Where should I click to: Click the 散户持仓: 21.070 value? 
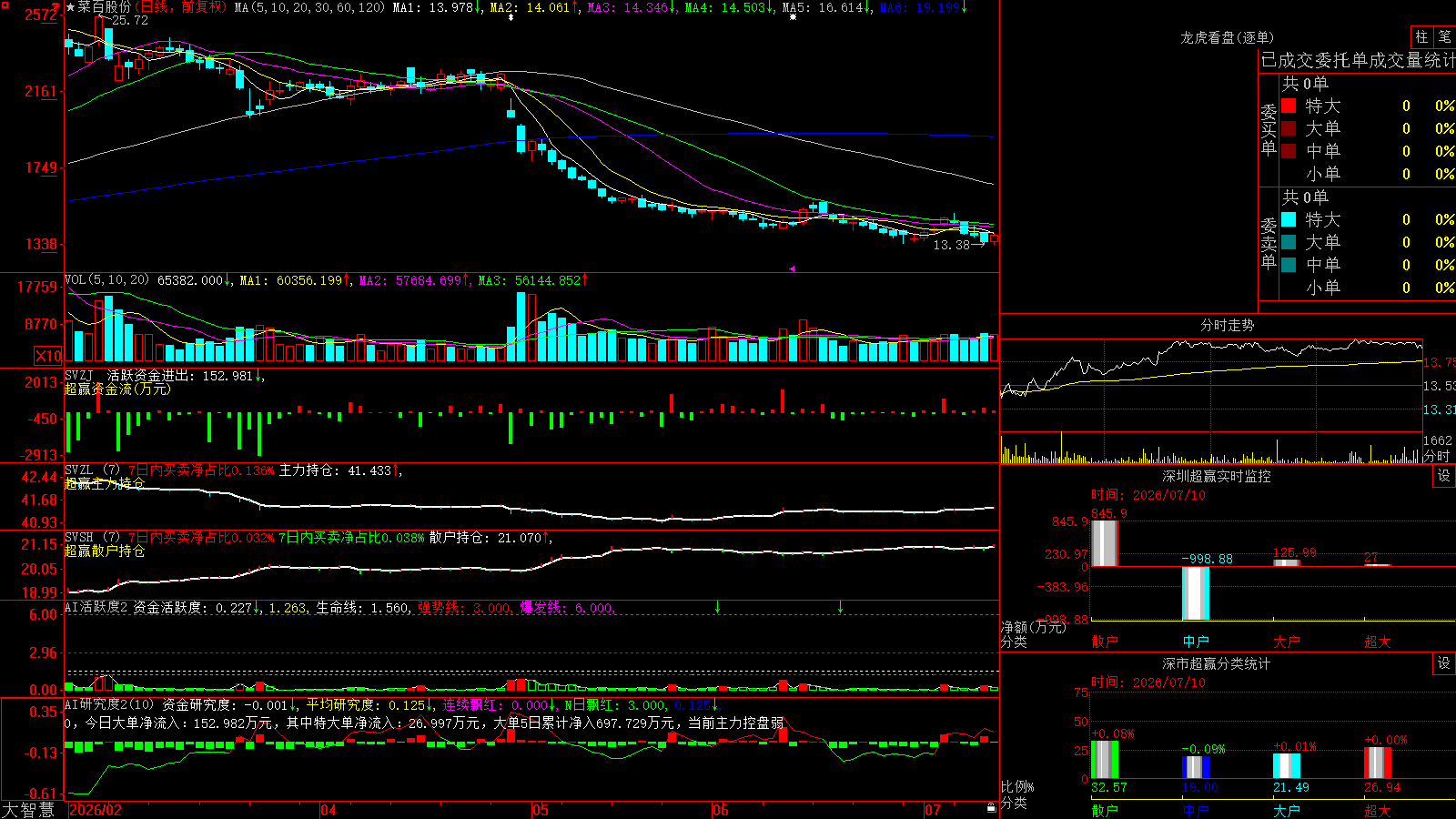pyautogui.click(x=487, y=538)
